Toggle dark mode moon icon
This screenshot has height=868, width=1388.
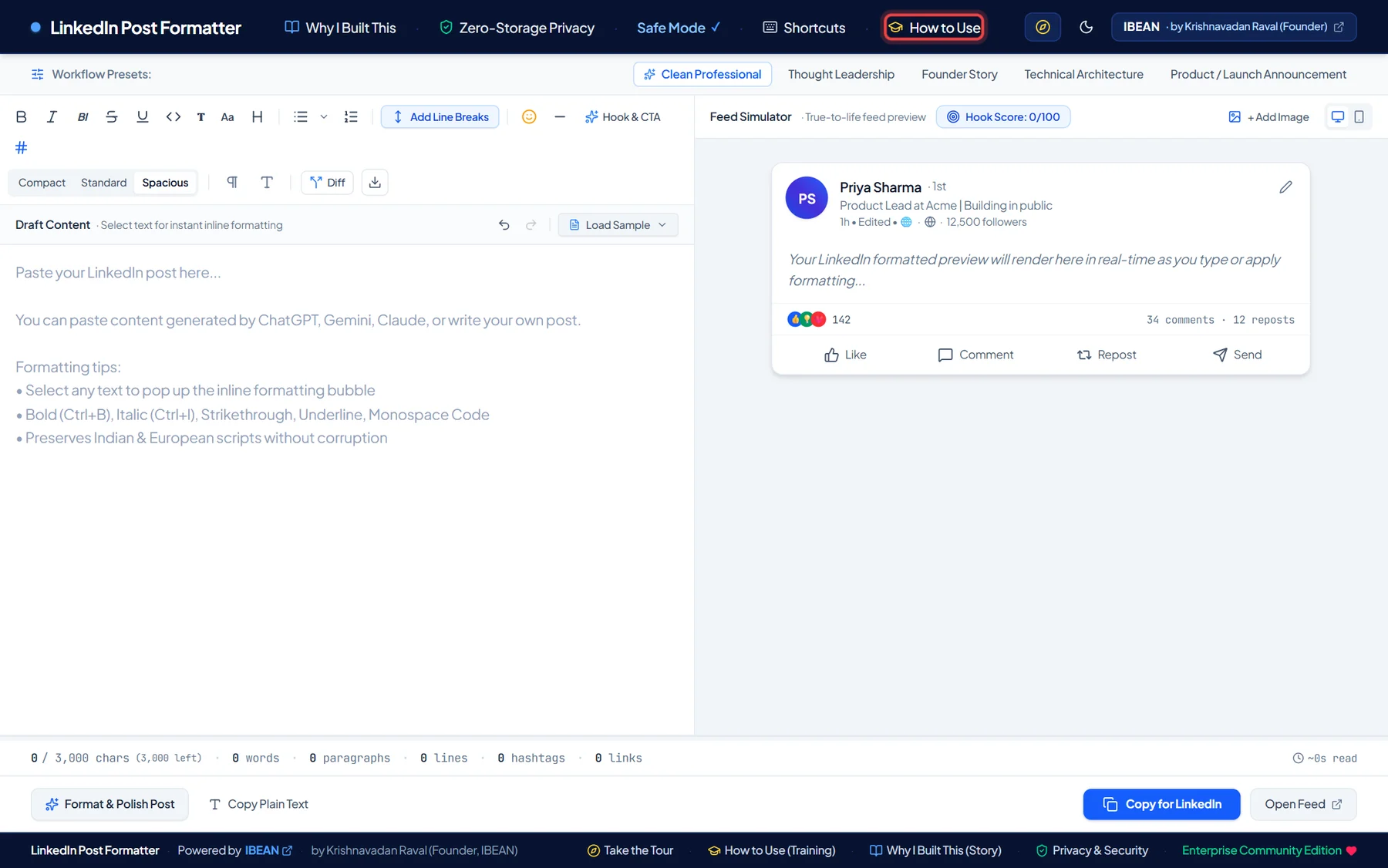[x=1086, y=27]
